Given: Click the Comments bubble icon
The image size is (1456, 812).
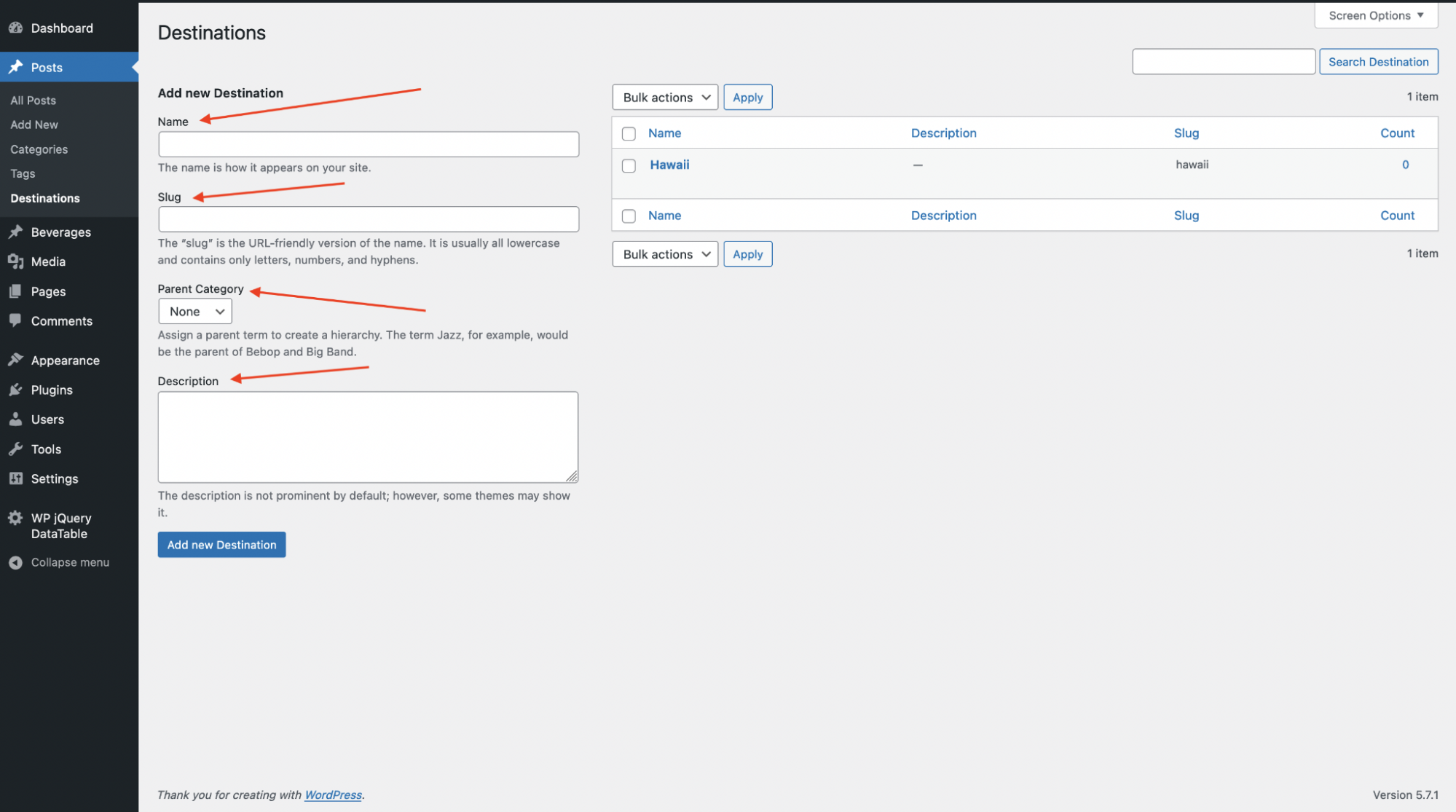Looking at the screenshot, I should pos(15,320).
